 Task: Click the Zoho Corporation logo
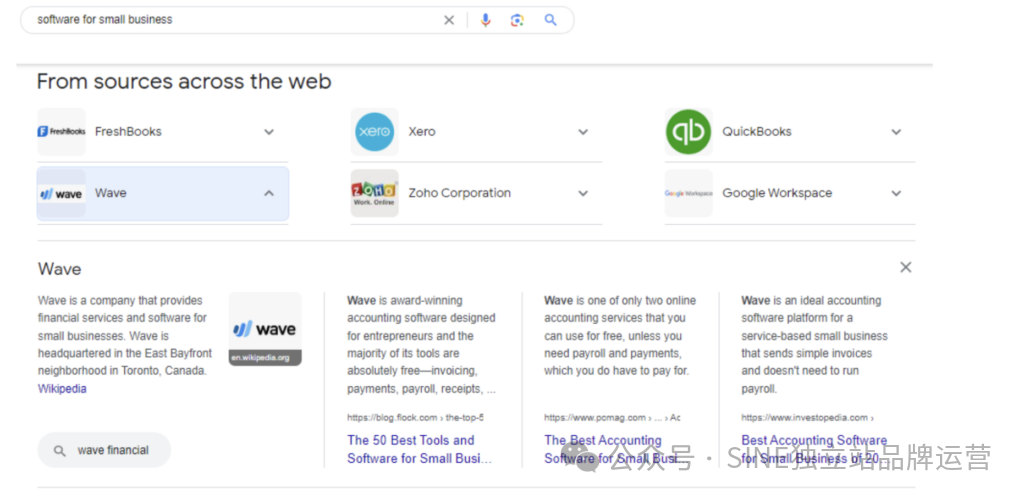(374, 193)
